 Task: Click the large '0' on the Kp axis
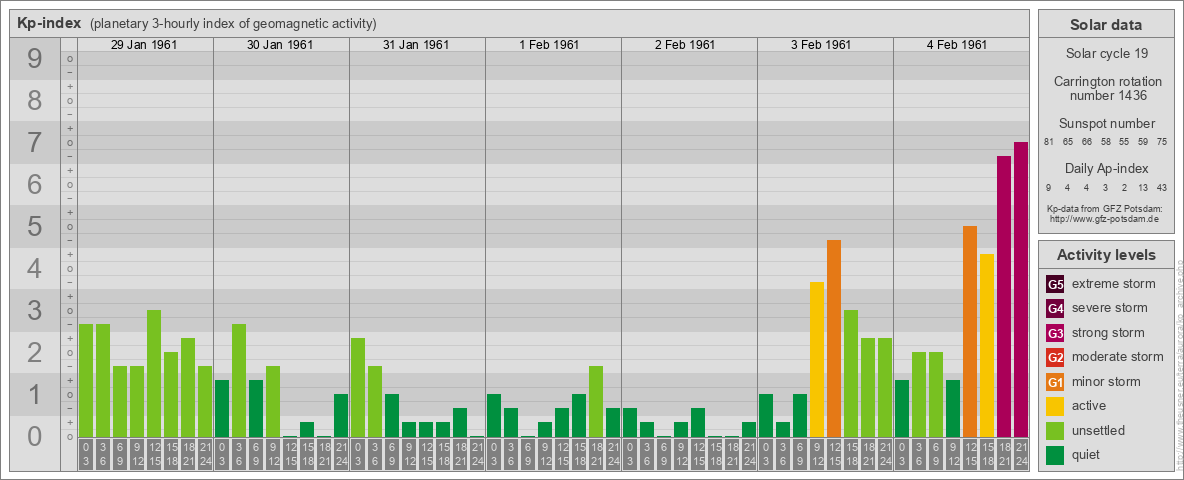[x=35, y=436]
